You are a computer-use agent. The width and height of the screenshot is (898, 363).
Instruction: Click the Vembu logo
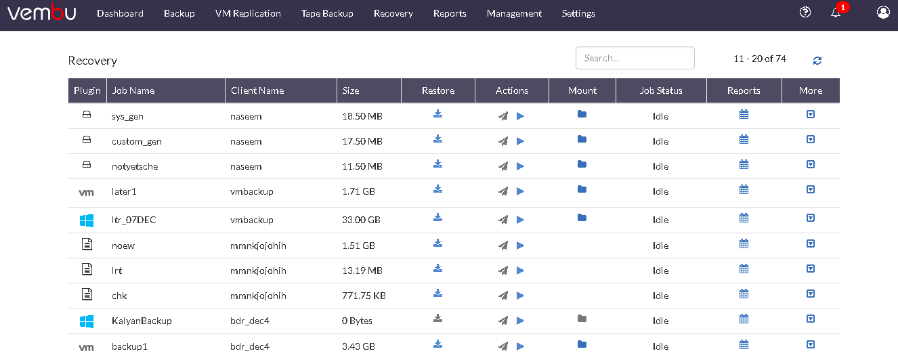click(41, 14)
